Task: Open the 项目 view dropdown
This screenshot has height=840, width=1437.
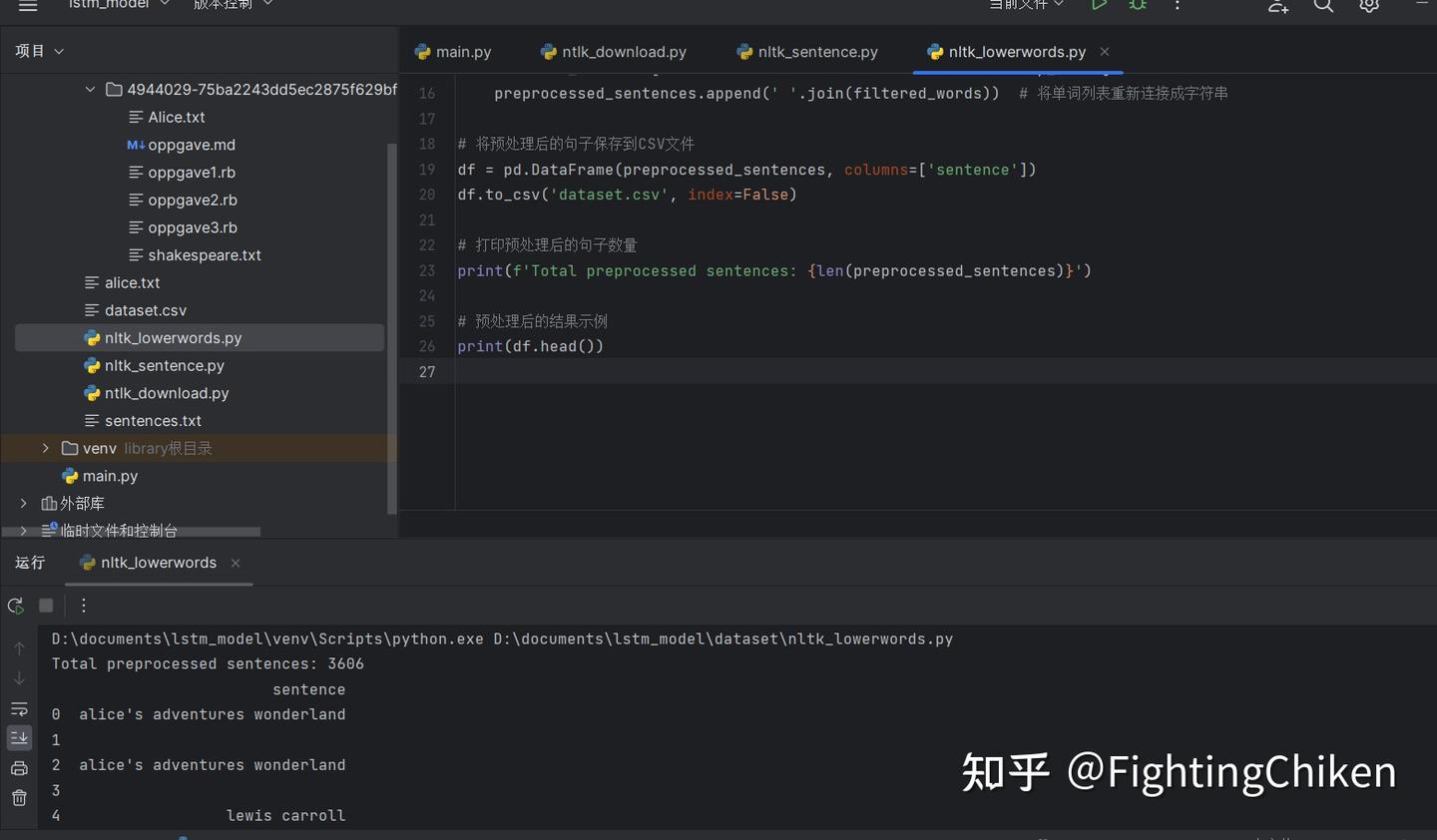Action: click(x=40, y=51)
